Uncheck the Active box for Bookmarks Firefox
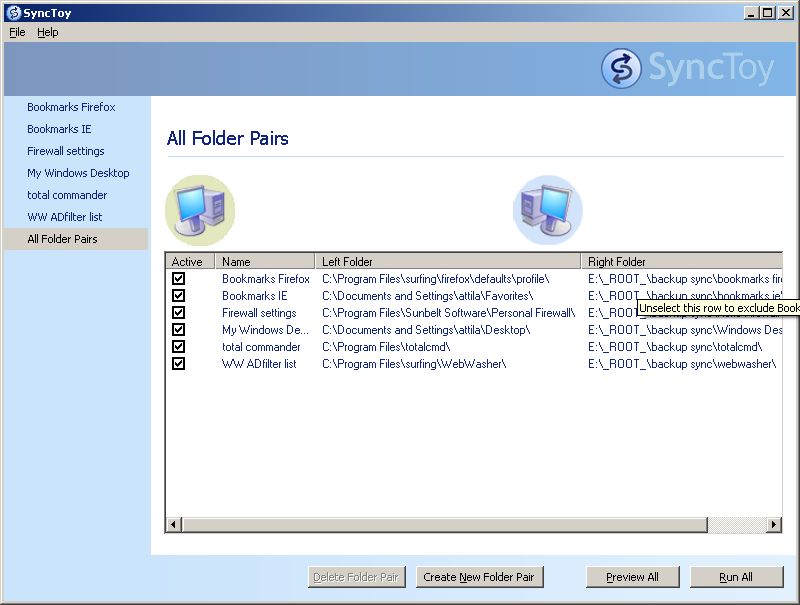 coord(179,279)
